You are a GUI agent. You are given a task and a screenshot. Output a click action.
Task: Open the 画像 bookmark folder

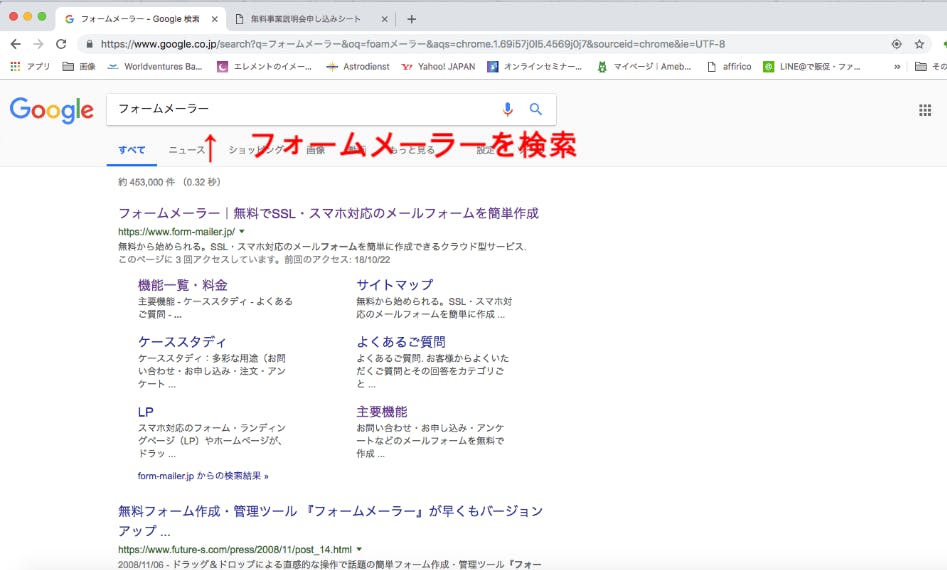[79, 66]
